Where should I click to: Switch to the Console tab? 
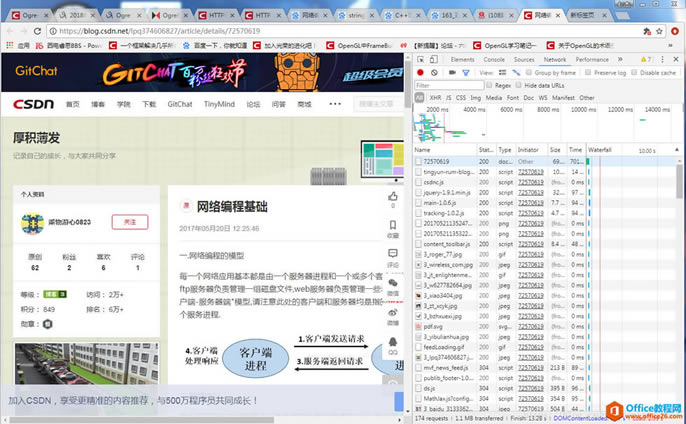(x=494, y=60)
